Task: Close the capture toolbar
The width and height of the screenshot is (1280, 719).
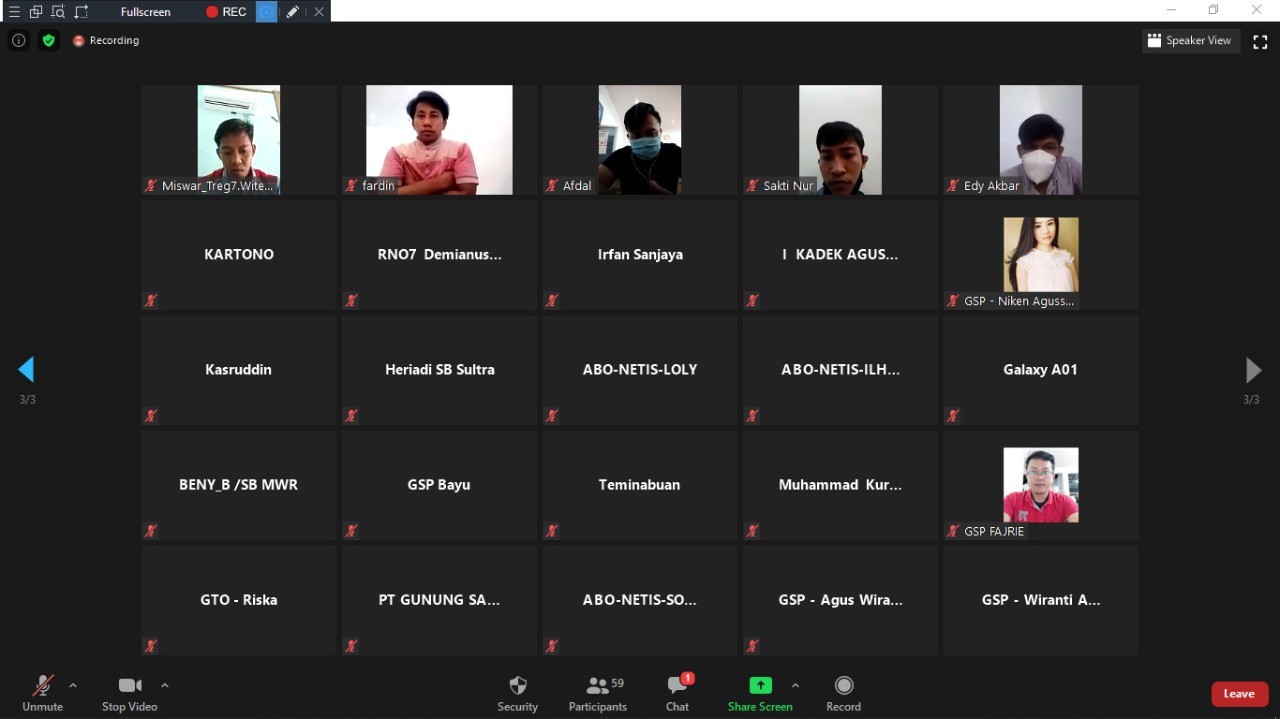Action: click(319, 12)
